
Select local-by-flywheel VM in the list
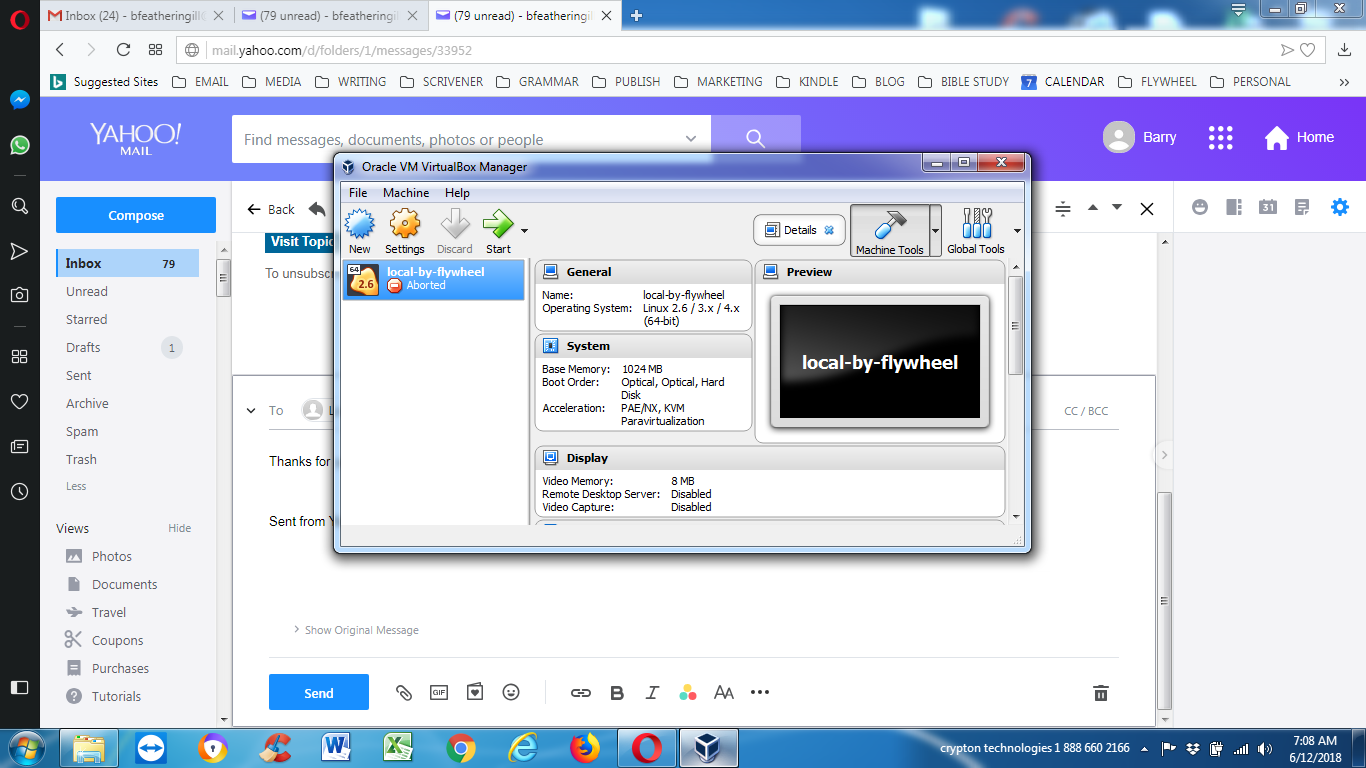point(434,280)
